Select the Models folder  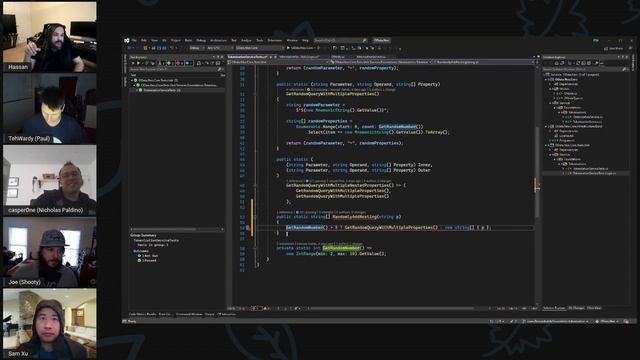(564, 89)
